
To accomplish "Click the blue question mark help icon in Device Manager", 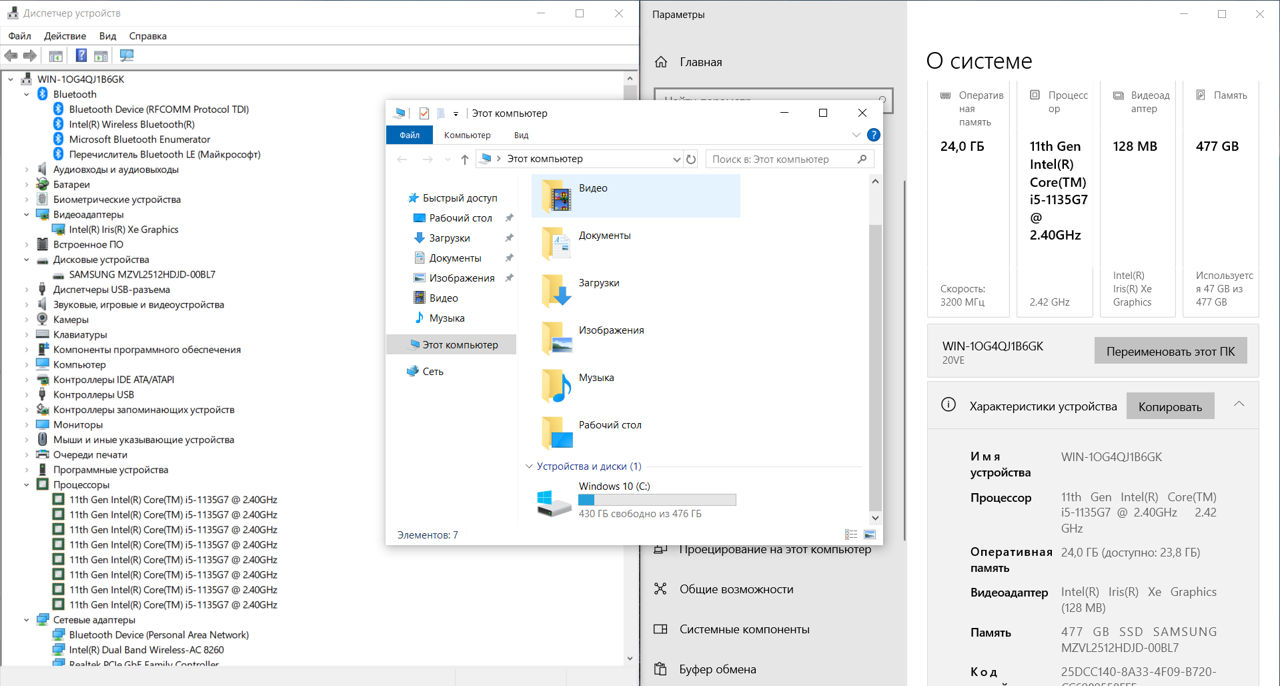I will [81, 56].
